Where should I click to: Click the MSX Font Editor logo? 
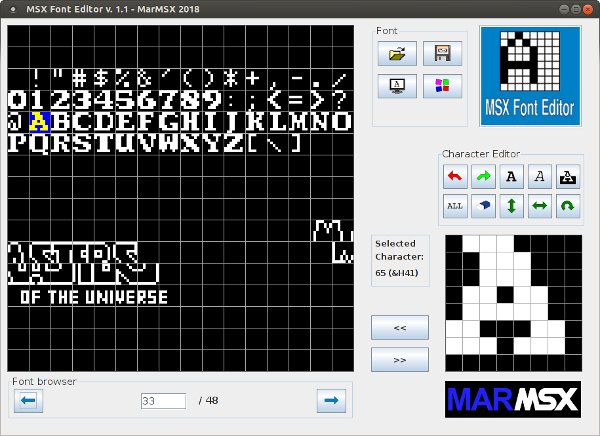[x=530, y=76]
